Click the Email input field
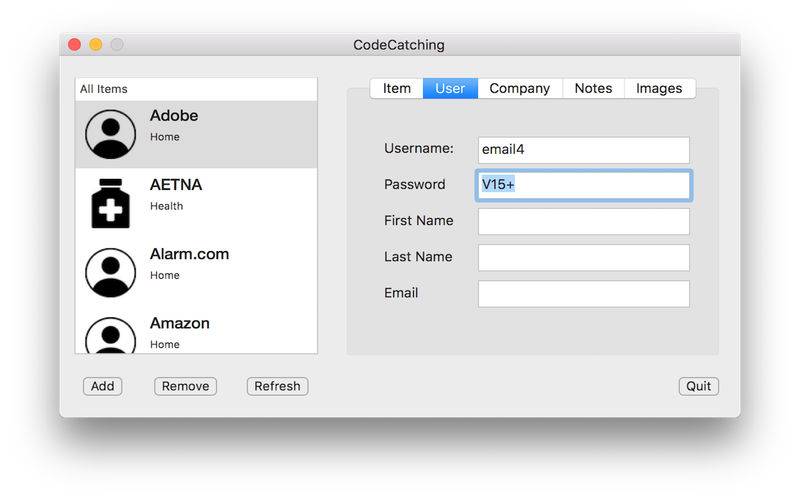 point(584,293)
